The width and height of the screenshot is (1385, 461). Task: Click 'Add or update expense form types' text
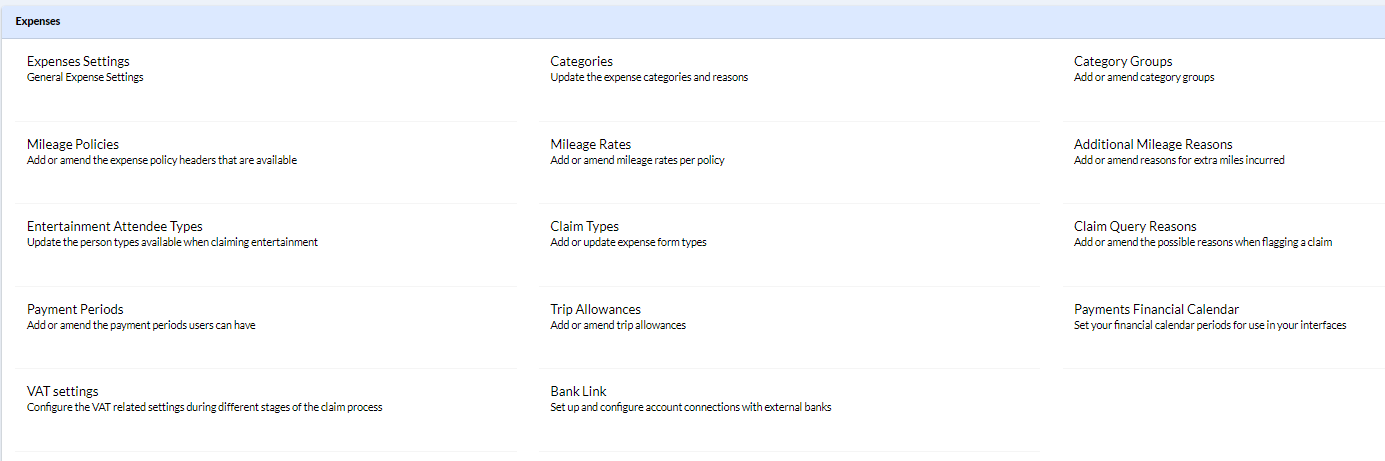pyautogui.click(x=628, y=243)
